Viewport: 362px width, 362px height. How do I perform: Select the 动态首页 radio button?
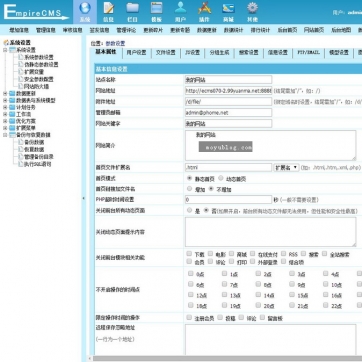pos(220,178)
